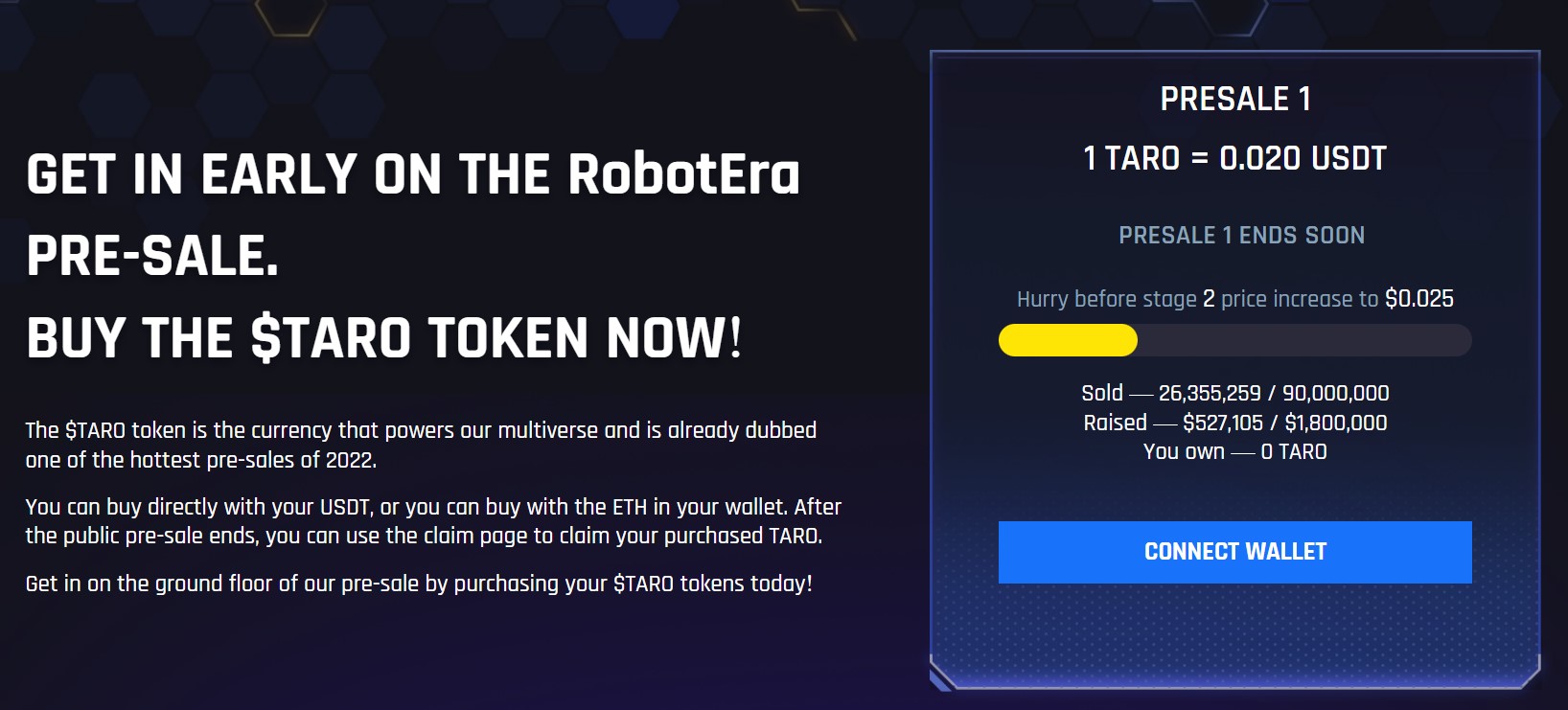Click the CONNECT WALLET button

pyautogui.click(x=1234, y=552)
